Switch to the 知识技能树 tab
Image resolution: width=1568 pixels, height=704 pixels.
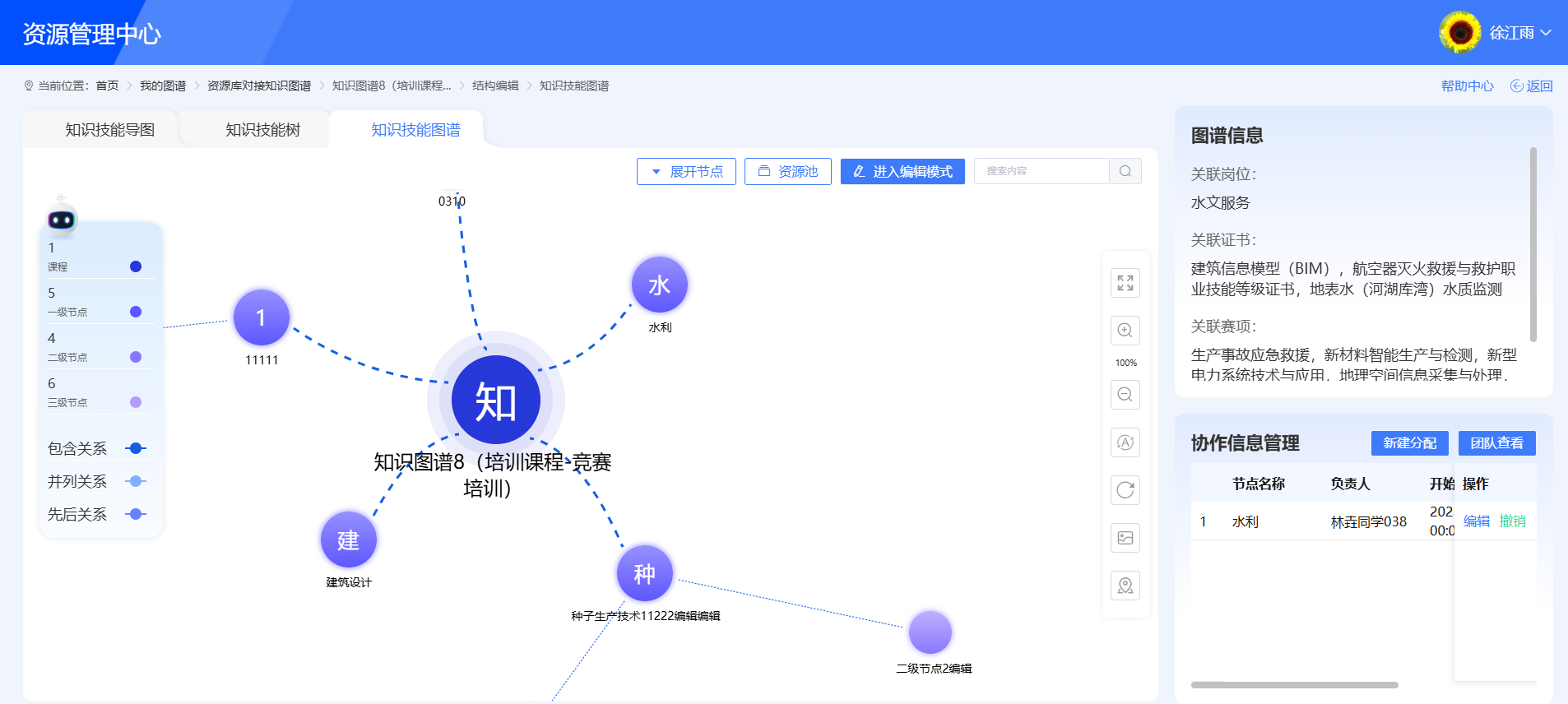tap(262, 130)
